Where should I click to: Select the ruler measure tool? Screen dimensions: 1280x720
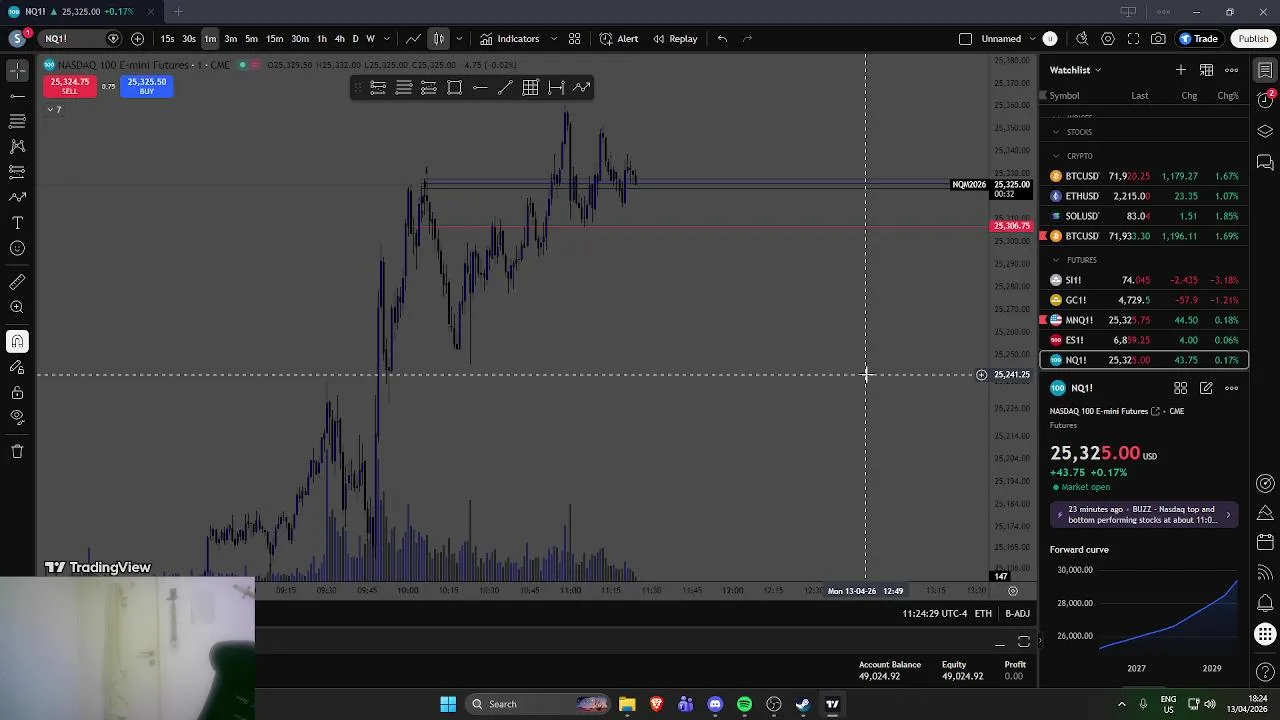[x=17, y=282]
